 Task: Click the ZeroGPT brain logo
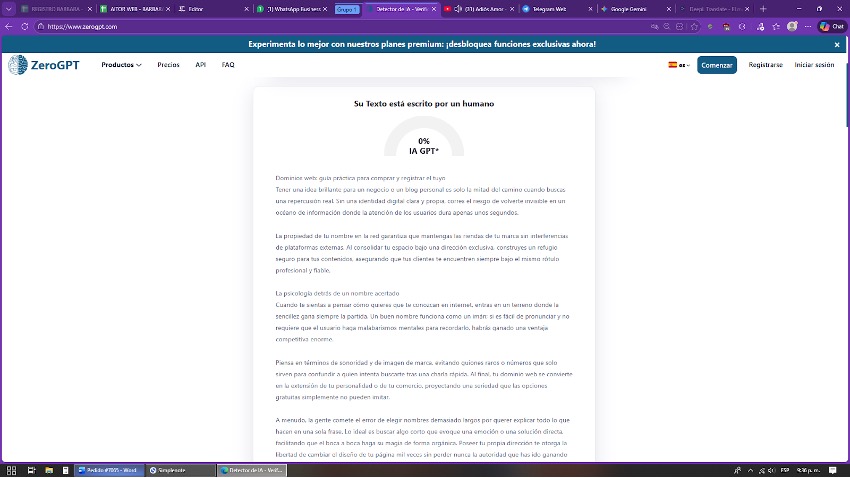18,65
